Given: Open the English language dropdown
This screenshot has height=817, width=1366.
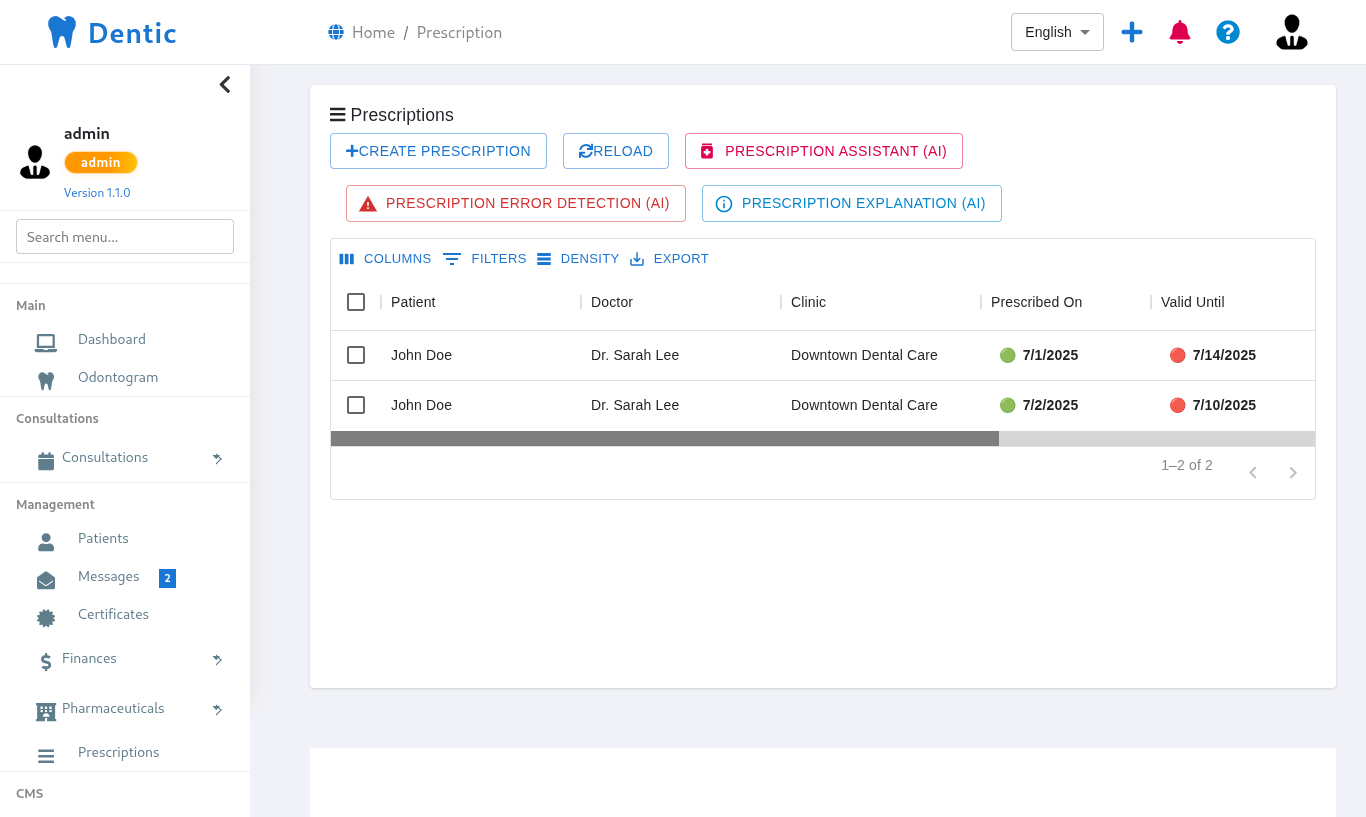Looking at the screenshot, I should 1057,32.
